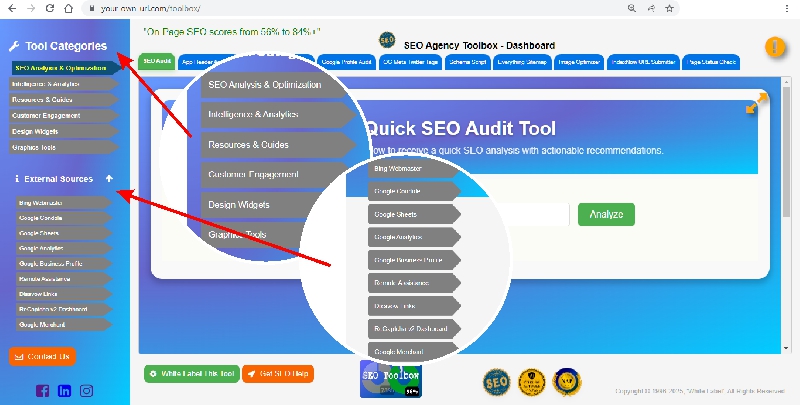Open the Facebook icon link
Viewport: 800px width, 405px height.
[42, 391]
